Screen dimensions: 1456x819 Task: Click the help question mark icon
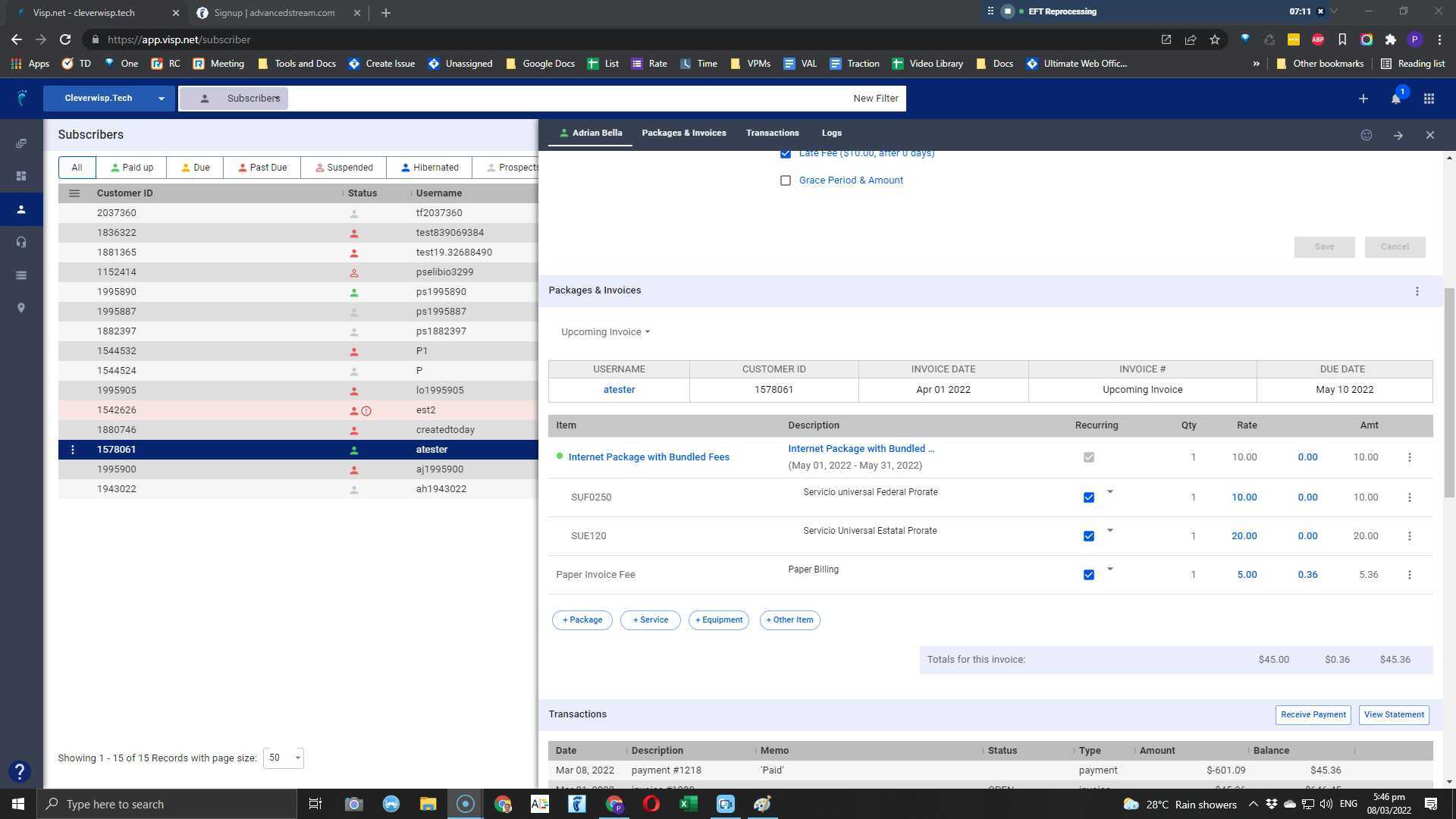(x=20, y=772)
